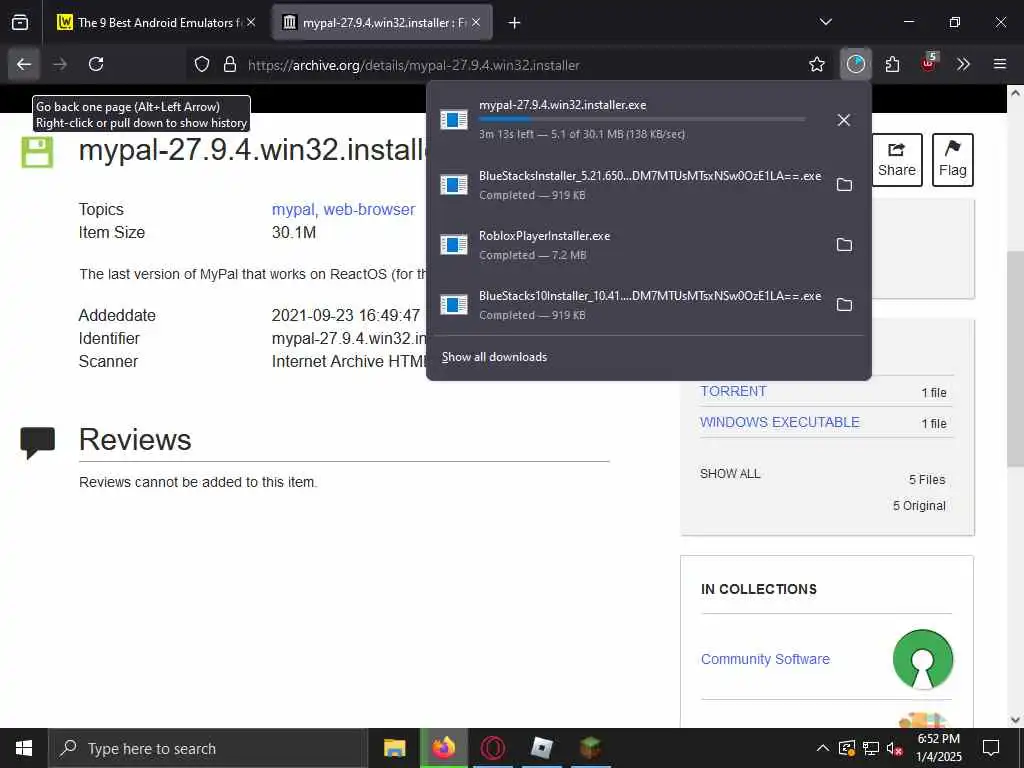The image size is (1024, 768).
Task: Show RobloxPlayerInstaller.exe in folder
Action: [844, 245]
